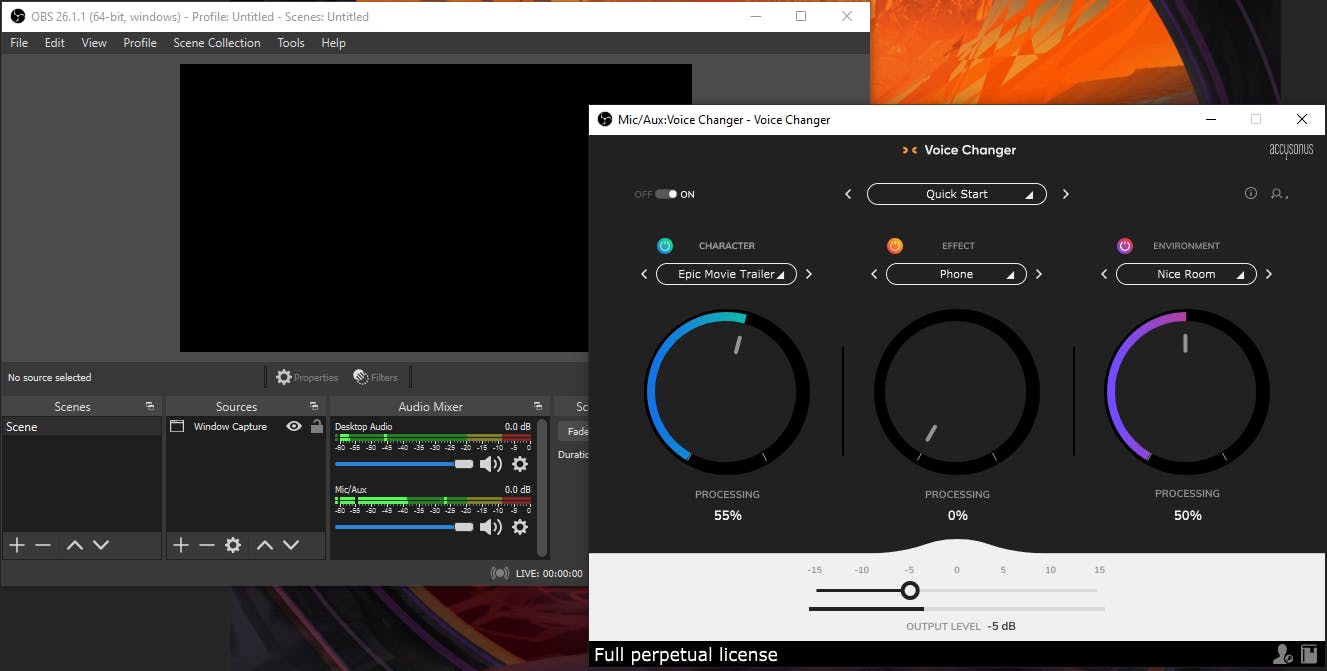Open the Phone effect dropdown
The image size is (1327, 671).
point(957,274)
